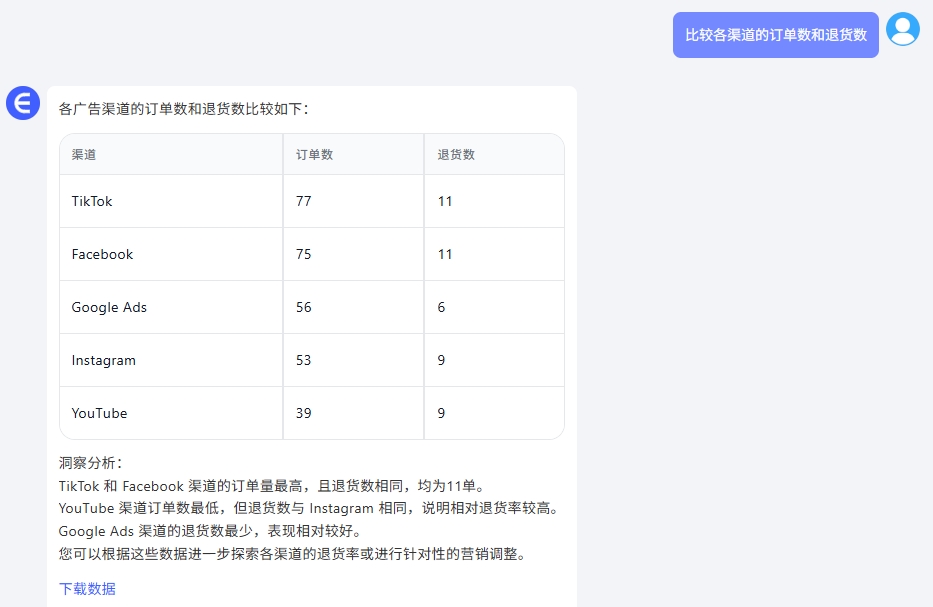Click the 退货数 column header
The image size is (933, 607).
pyautogui.click(x=494, y=154)
